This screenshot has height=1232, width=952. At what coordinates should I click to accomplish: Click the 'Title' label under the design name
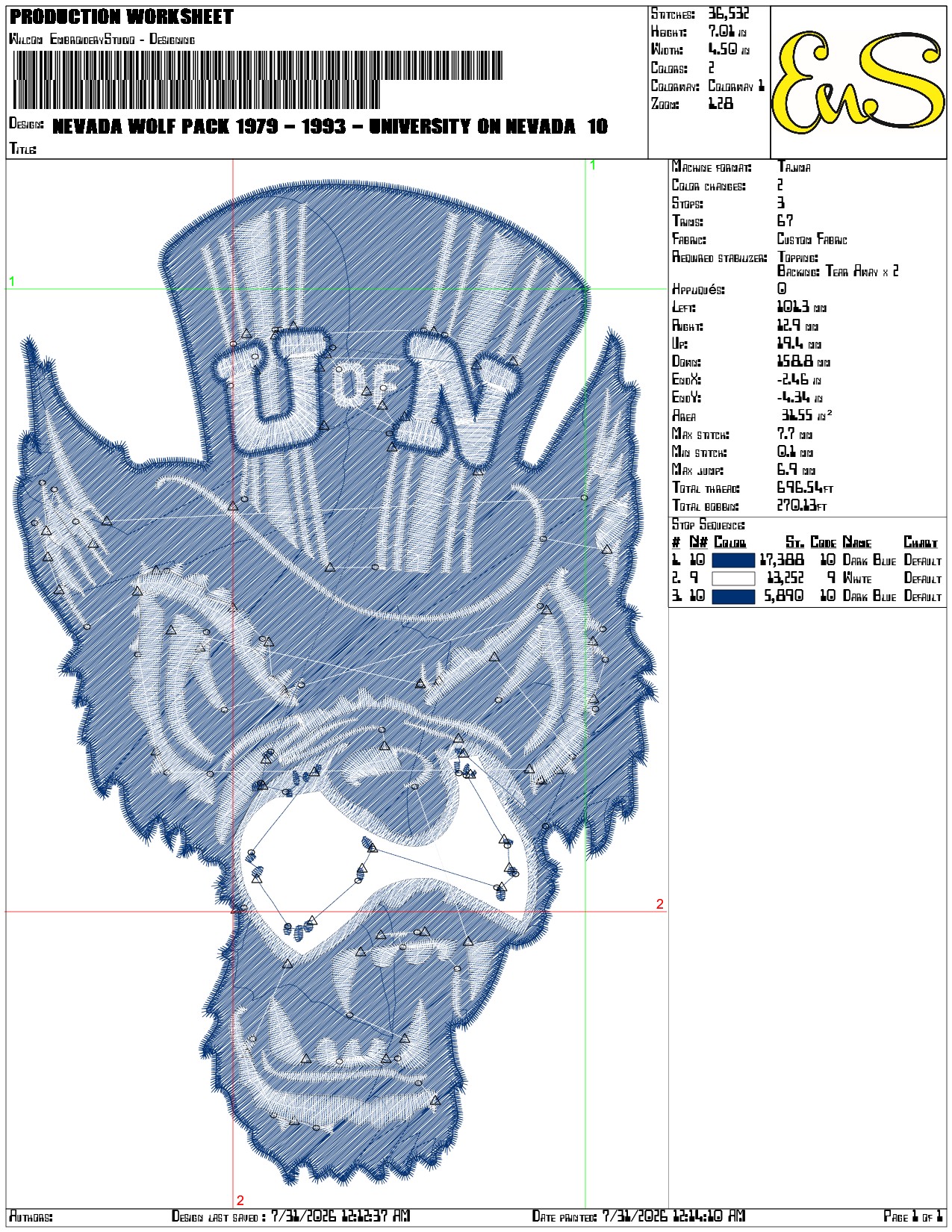point(22,149)
